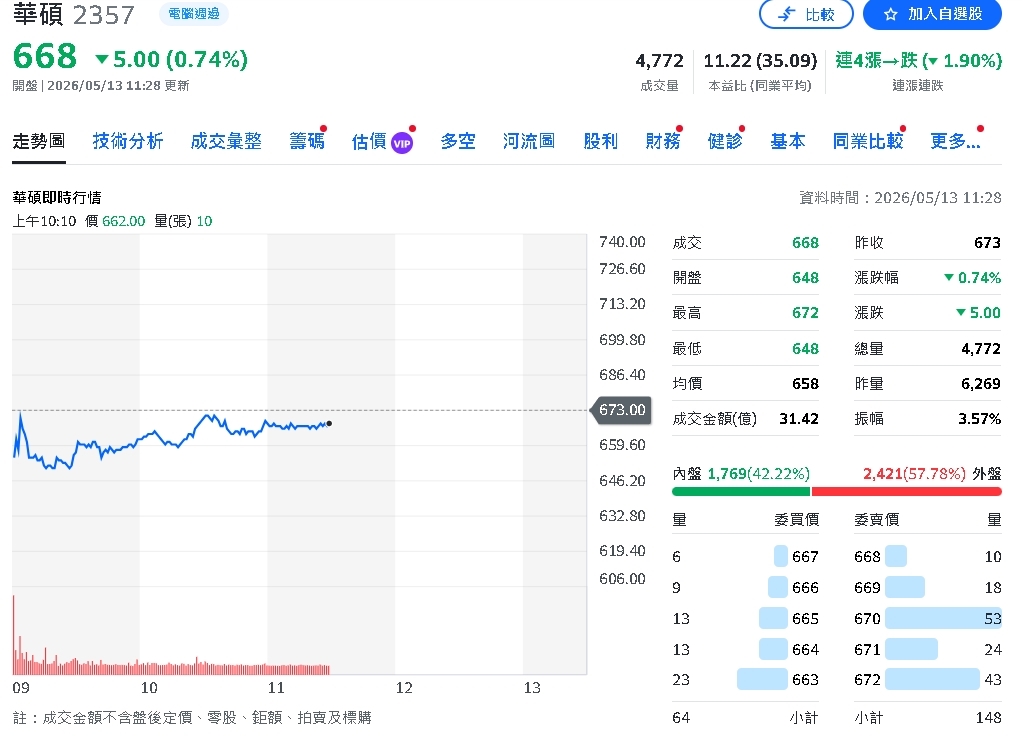Click the large 668 price in header
The height and width of the screenshot is (741, 1022).
[45, 56]
